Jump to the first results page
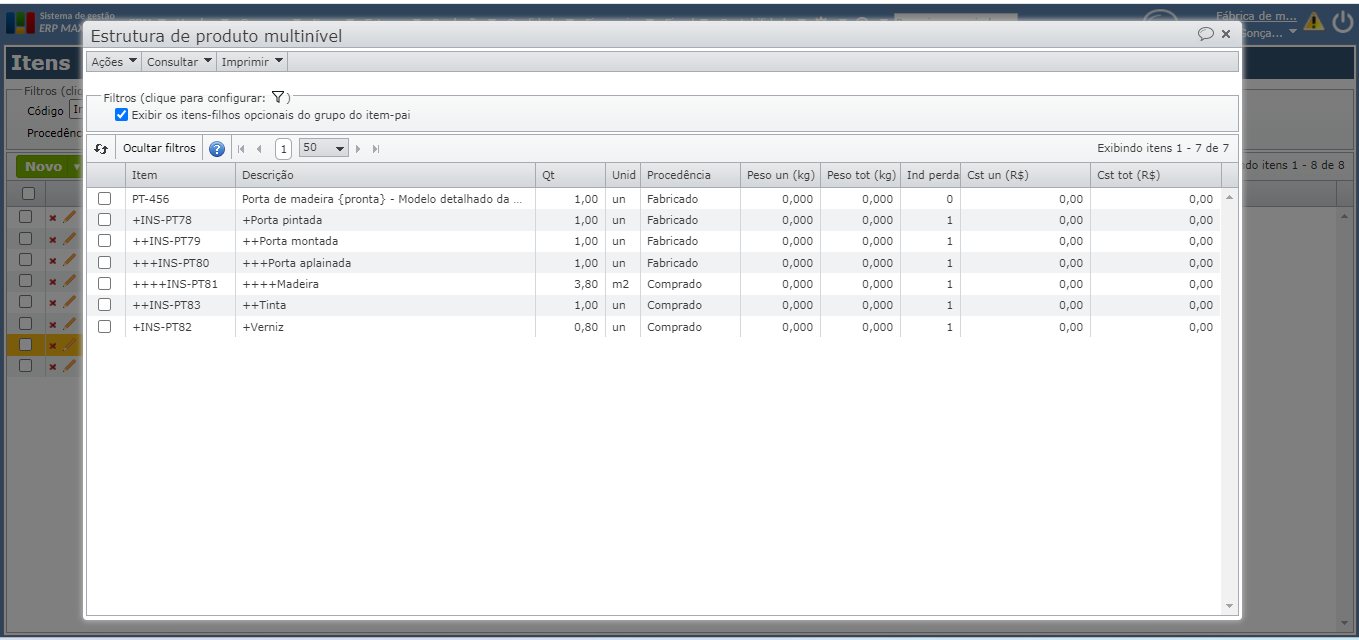The height and width of the screenshot is (640, 1359). point(241,149)
